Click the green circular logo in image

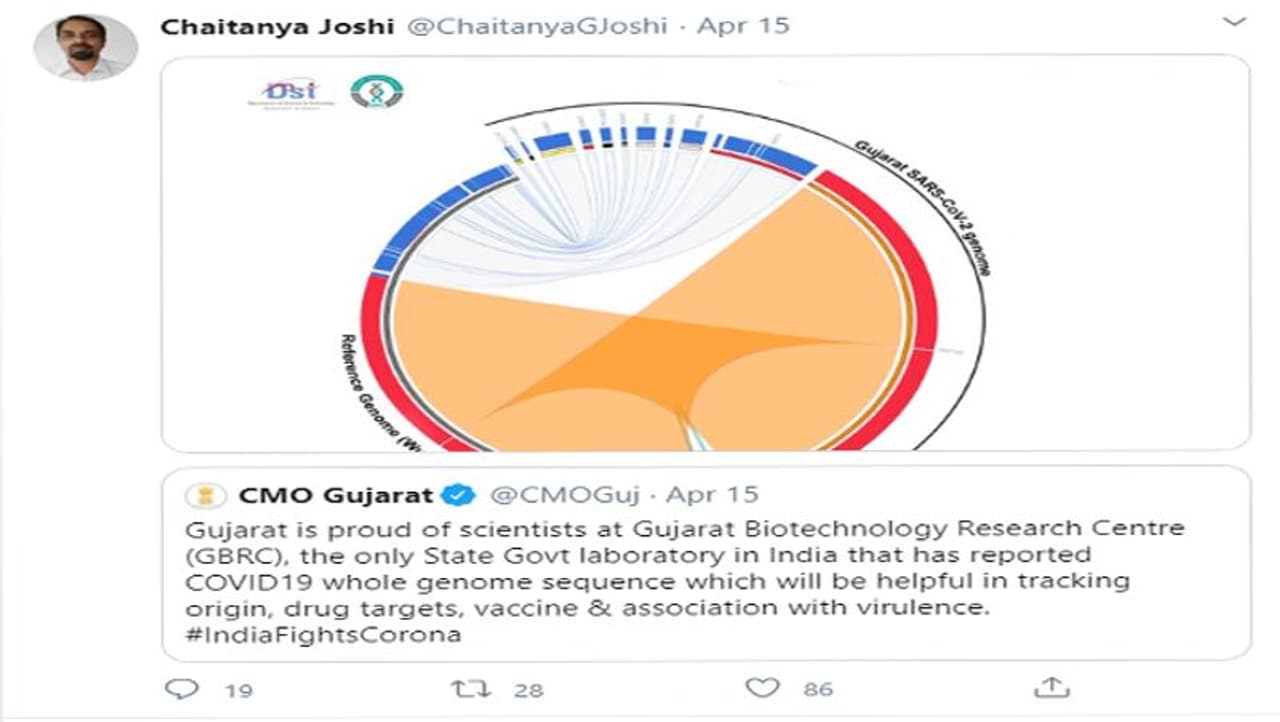(376, 92)
